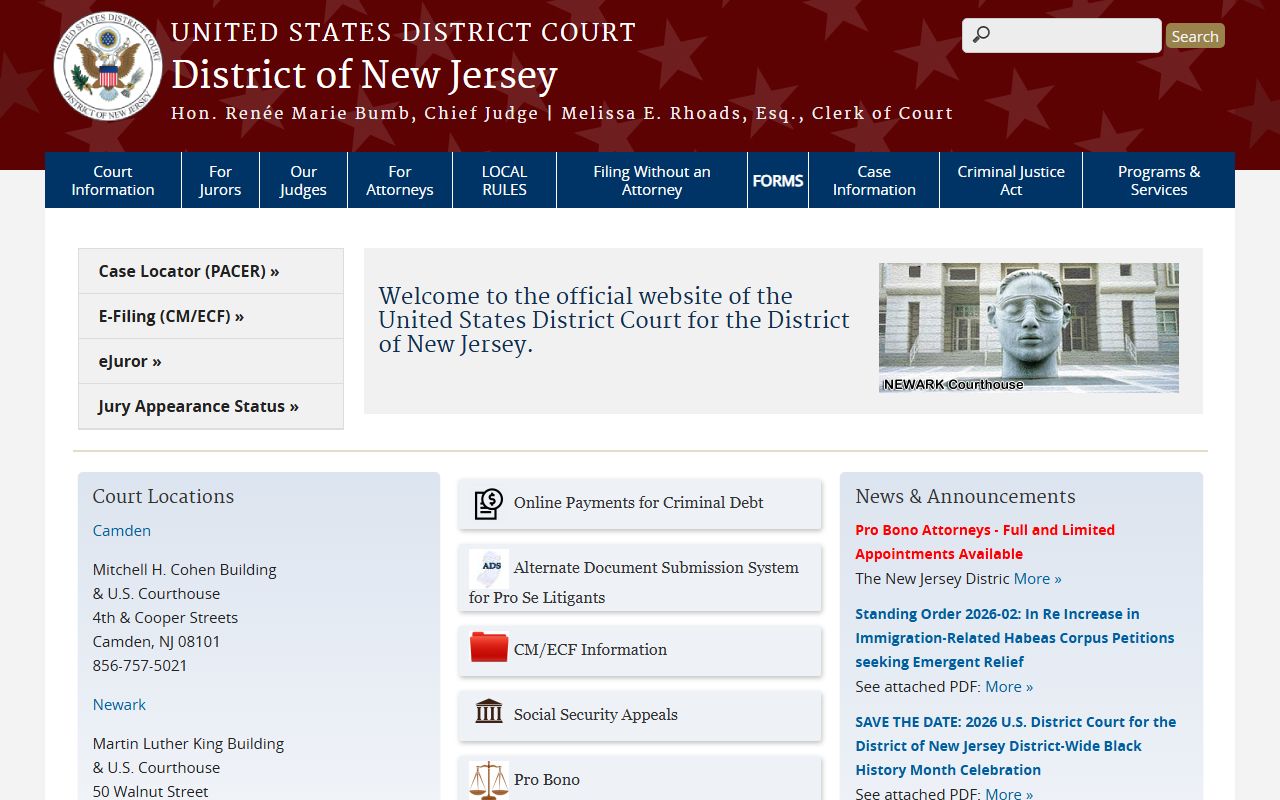Open the LOCAL RULES menu item
This screenshot has height=800, width=1280.
point(504,180)
